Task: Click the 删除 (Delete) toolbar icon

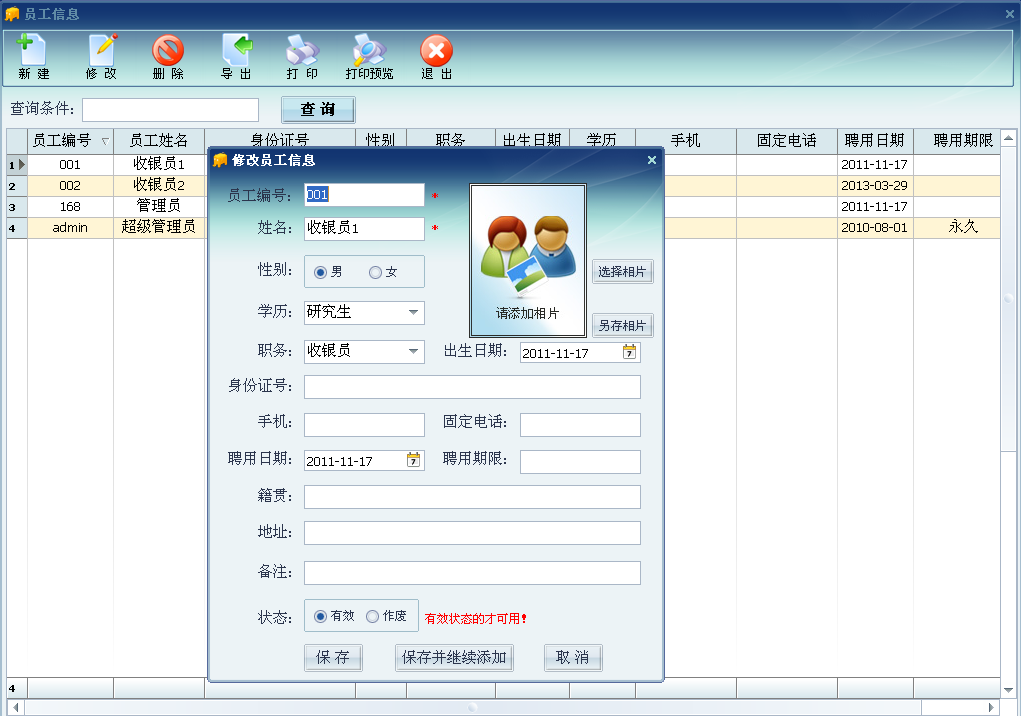Action: [168, 56]
